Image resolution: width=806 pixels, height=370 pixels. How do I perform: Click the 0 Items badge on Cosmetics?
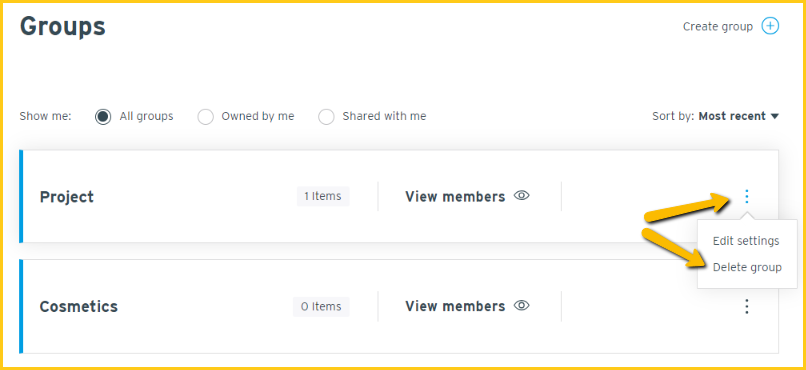[321, 306]
